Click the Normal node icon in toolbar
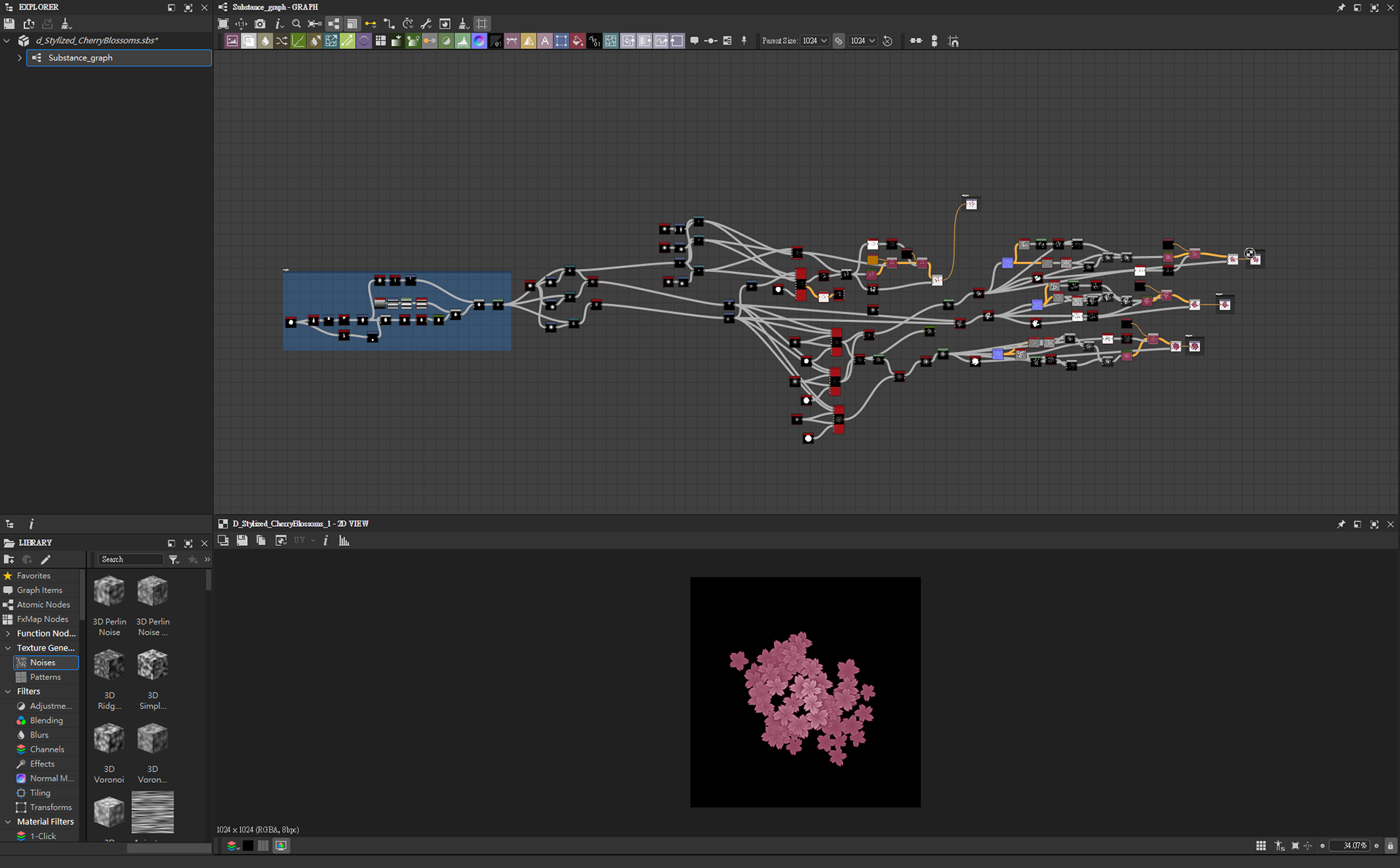 point(479,41)
